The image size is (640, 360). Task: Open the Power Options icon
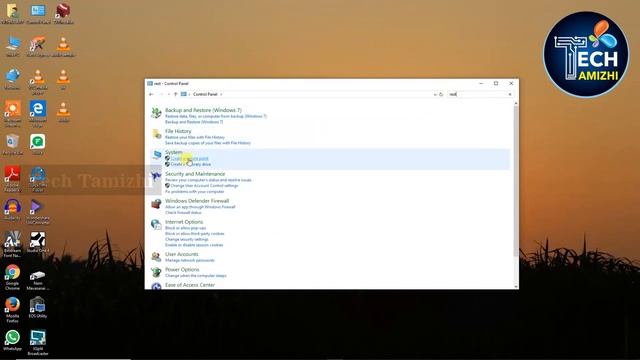(156, 272)
